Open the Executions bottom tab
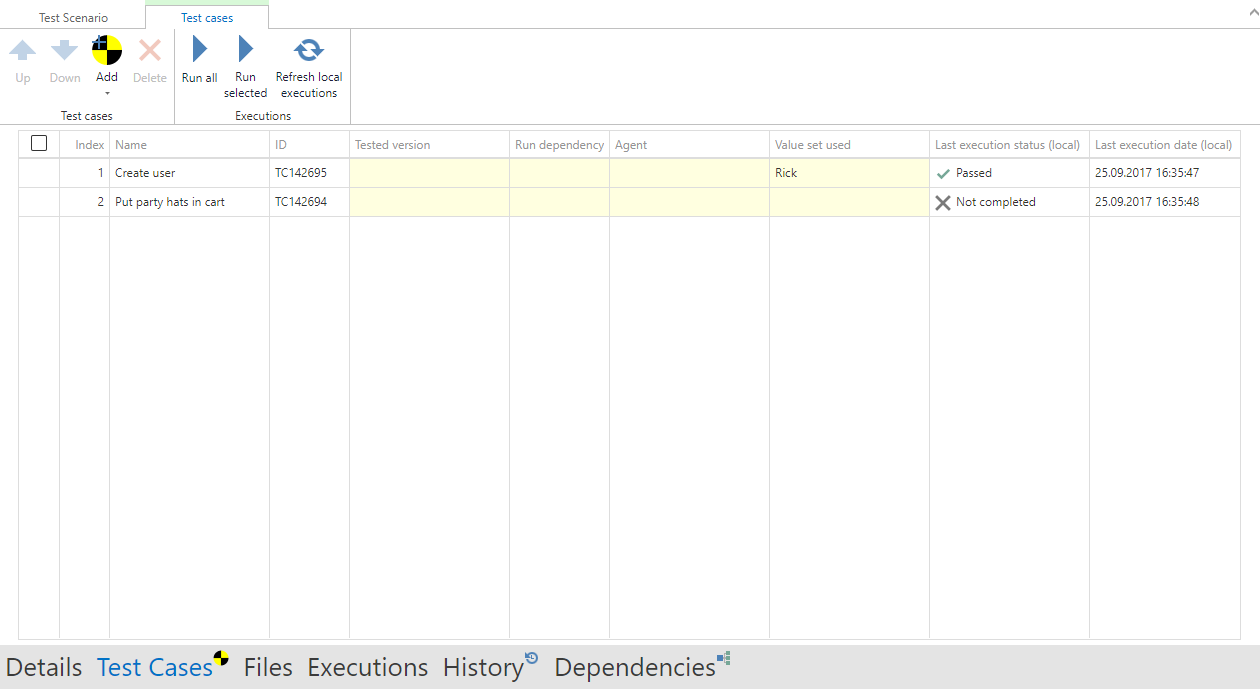Screen dimensions: 1260x689 tap(367, 667)
